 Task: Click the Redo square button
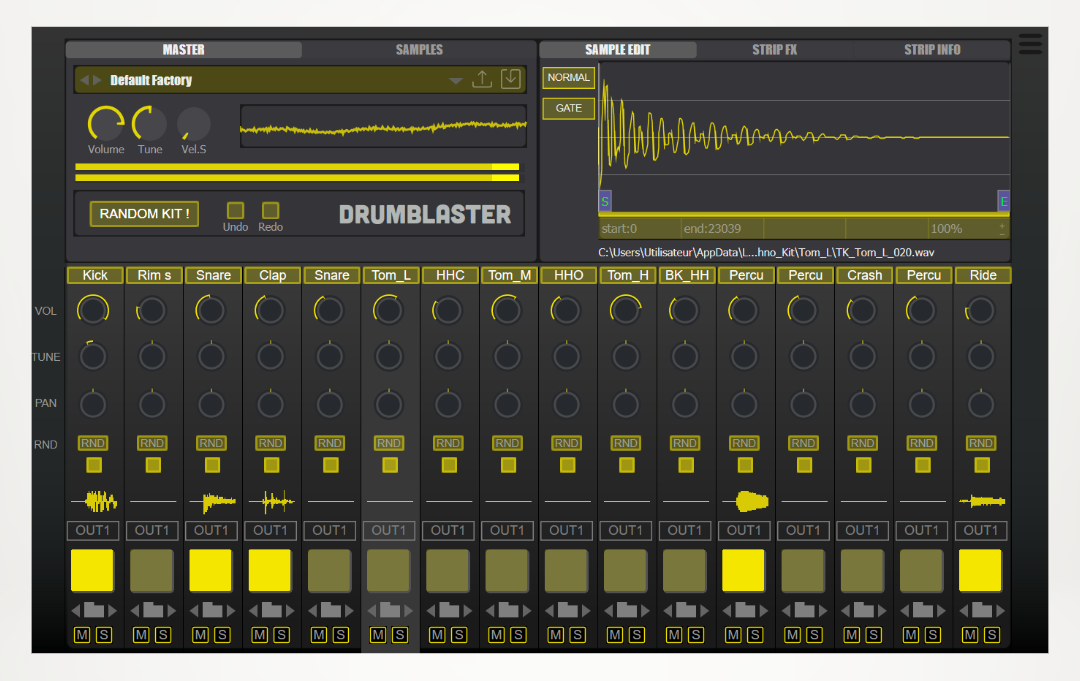click(x=270, y=210)
